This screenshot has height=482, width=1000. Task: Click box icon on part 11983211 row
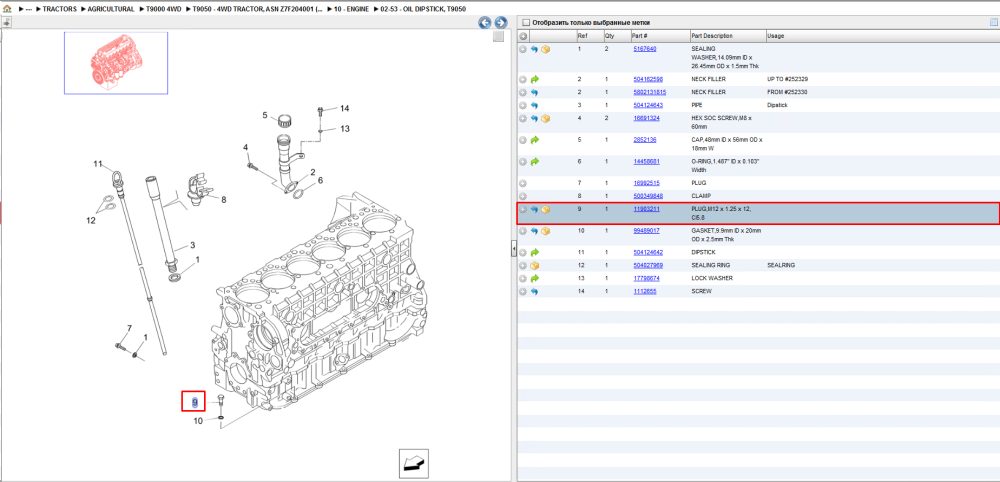pyautogui.click(x=545, y=209)
